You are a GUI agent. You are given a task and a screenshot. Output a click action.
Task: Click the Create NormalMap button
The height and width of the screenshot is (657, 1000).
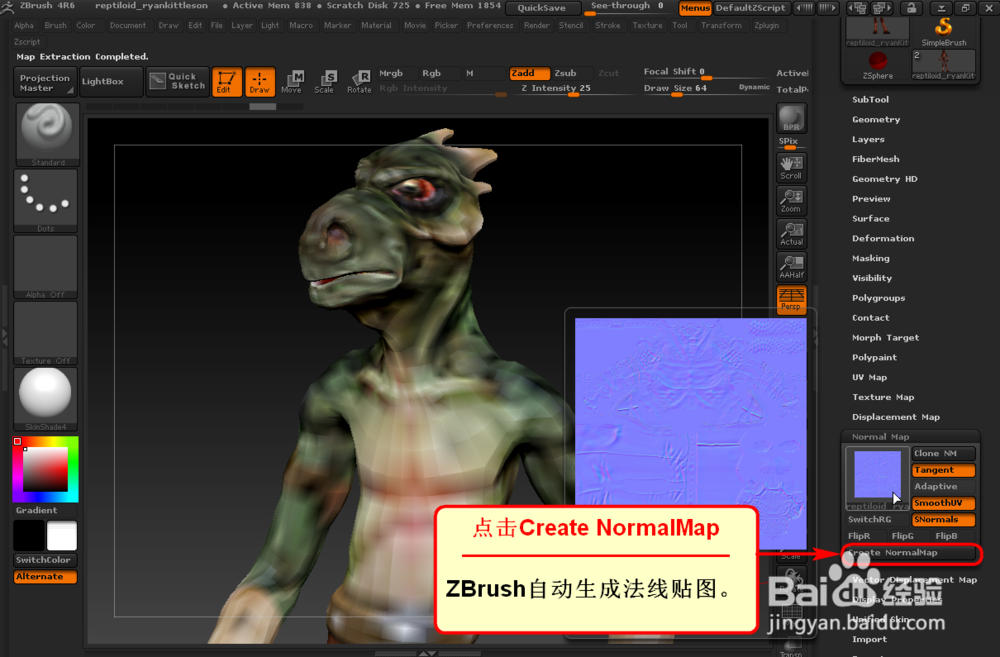911,553
